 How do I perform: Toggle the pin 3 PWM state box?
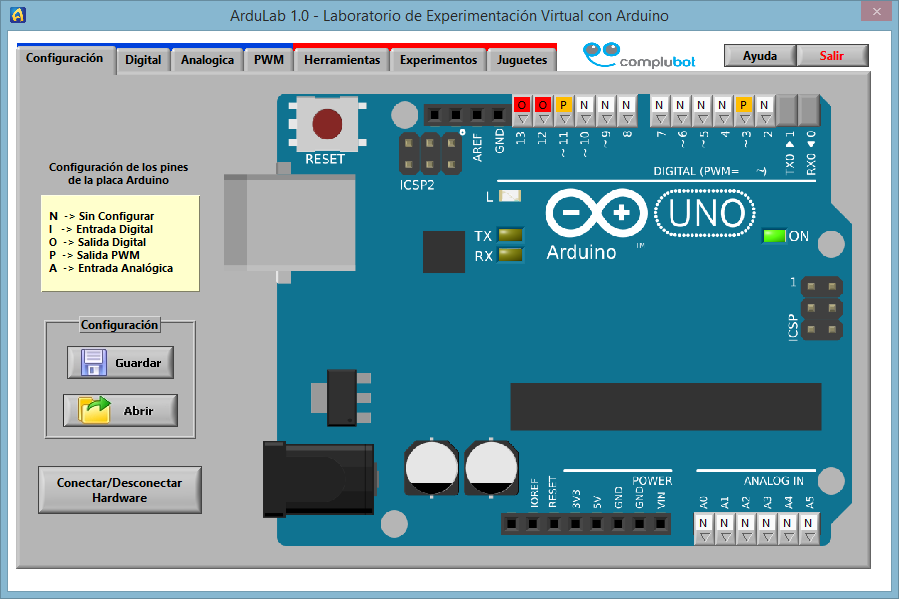click(743, 104)
